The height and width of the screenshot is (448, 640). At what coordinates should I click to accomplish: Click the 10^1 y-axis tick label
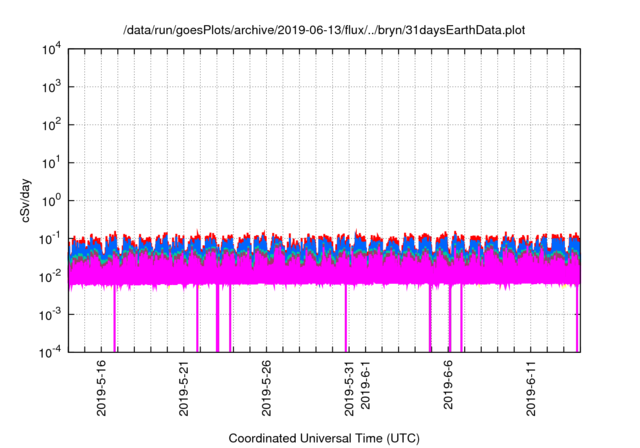pyautogui.click(x=52, y=163)
